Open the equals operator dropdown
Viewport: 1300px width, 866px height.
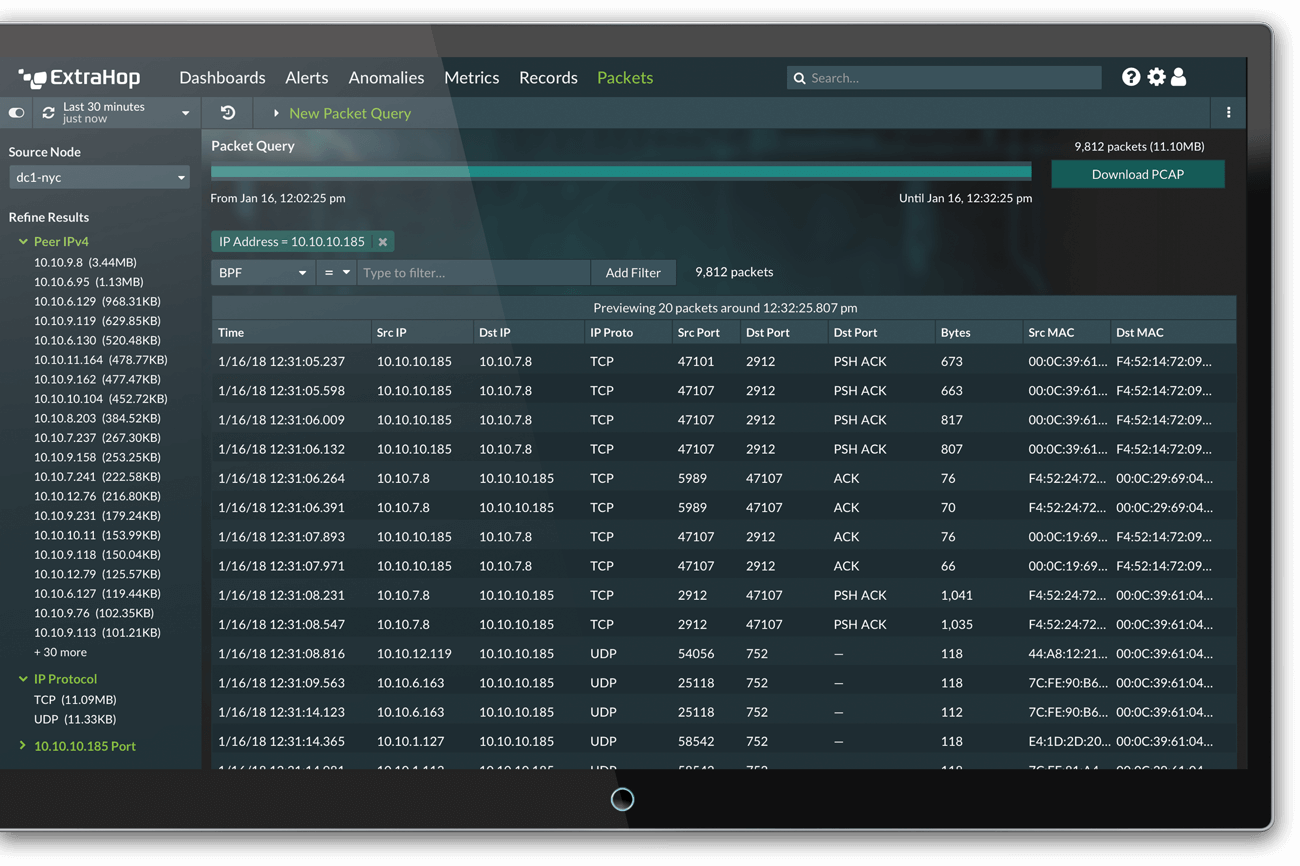pos(336,273)
